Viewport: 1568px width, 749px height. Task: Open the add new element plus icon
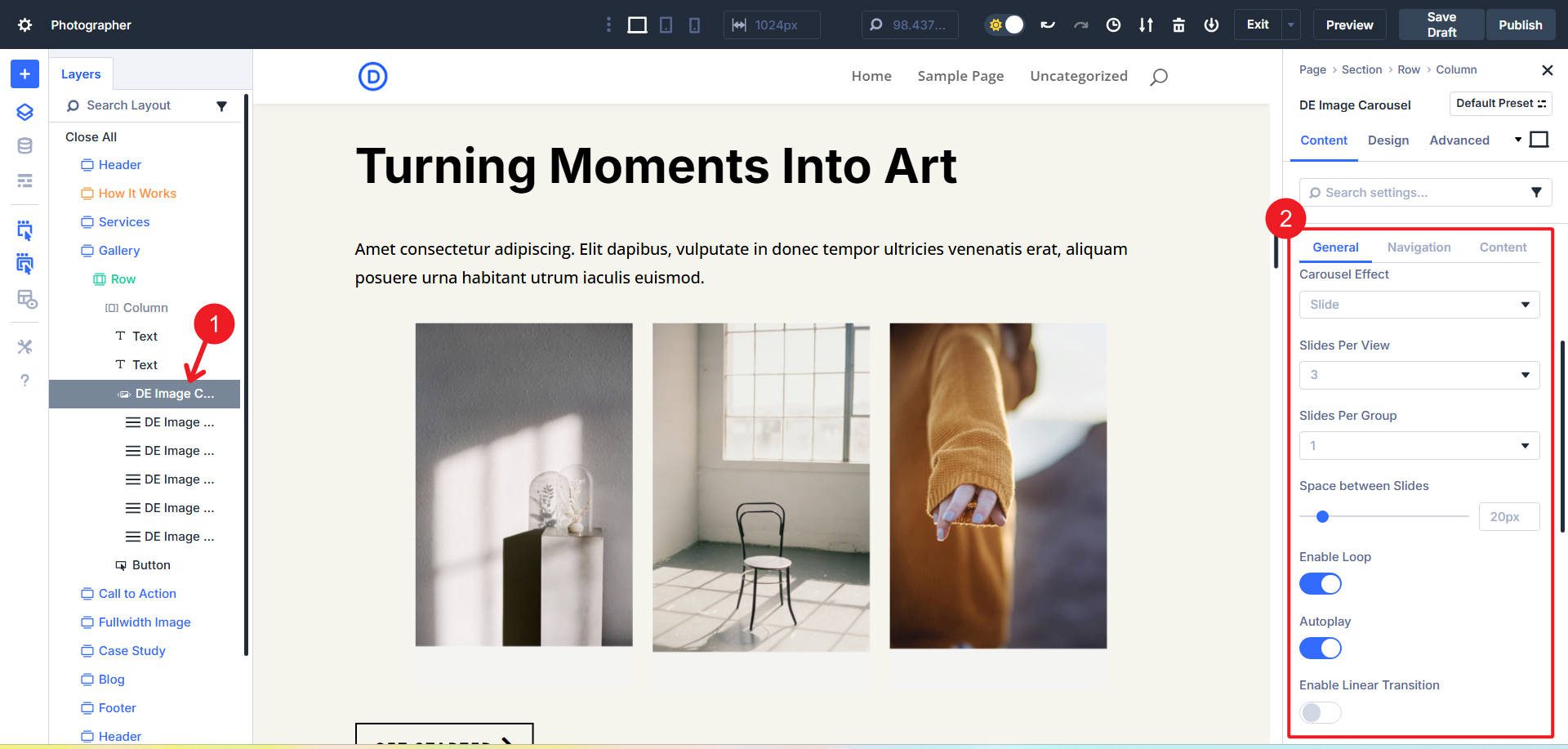pyautogui.click(x=24, y=74)
